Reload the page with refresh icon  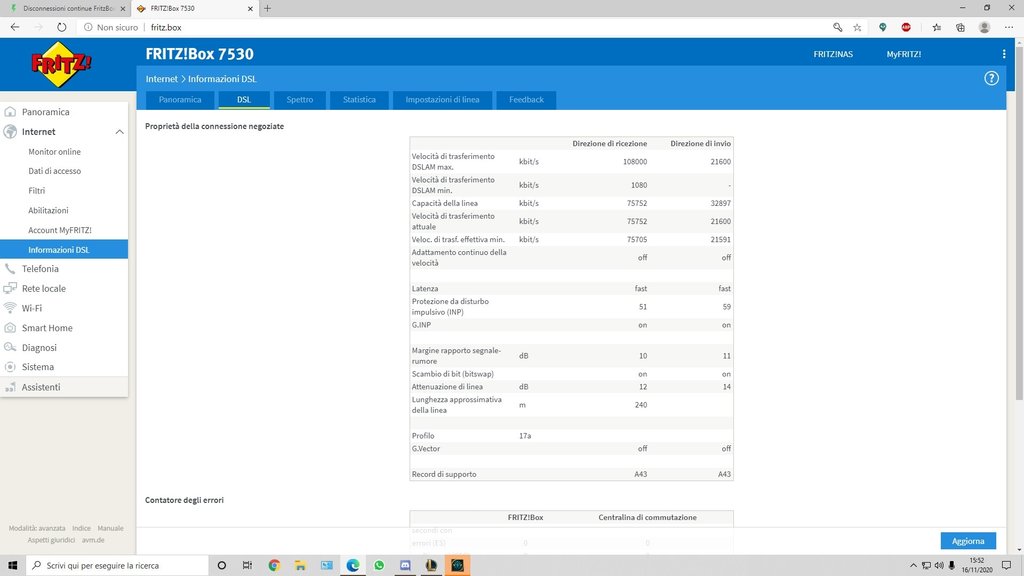[x=61, y=27]
